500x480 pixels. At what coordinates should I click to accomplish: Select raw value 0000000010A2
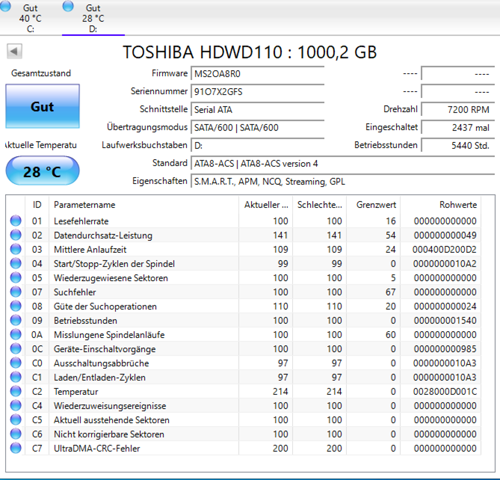(x=445, y=264)
